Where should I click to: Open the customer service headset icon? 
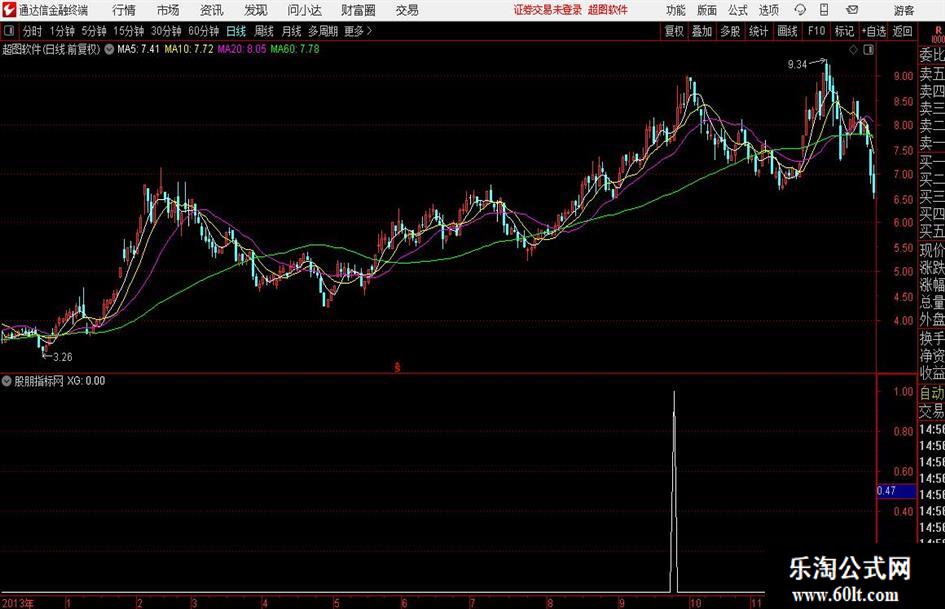(x=800, y=10)
